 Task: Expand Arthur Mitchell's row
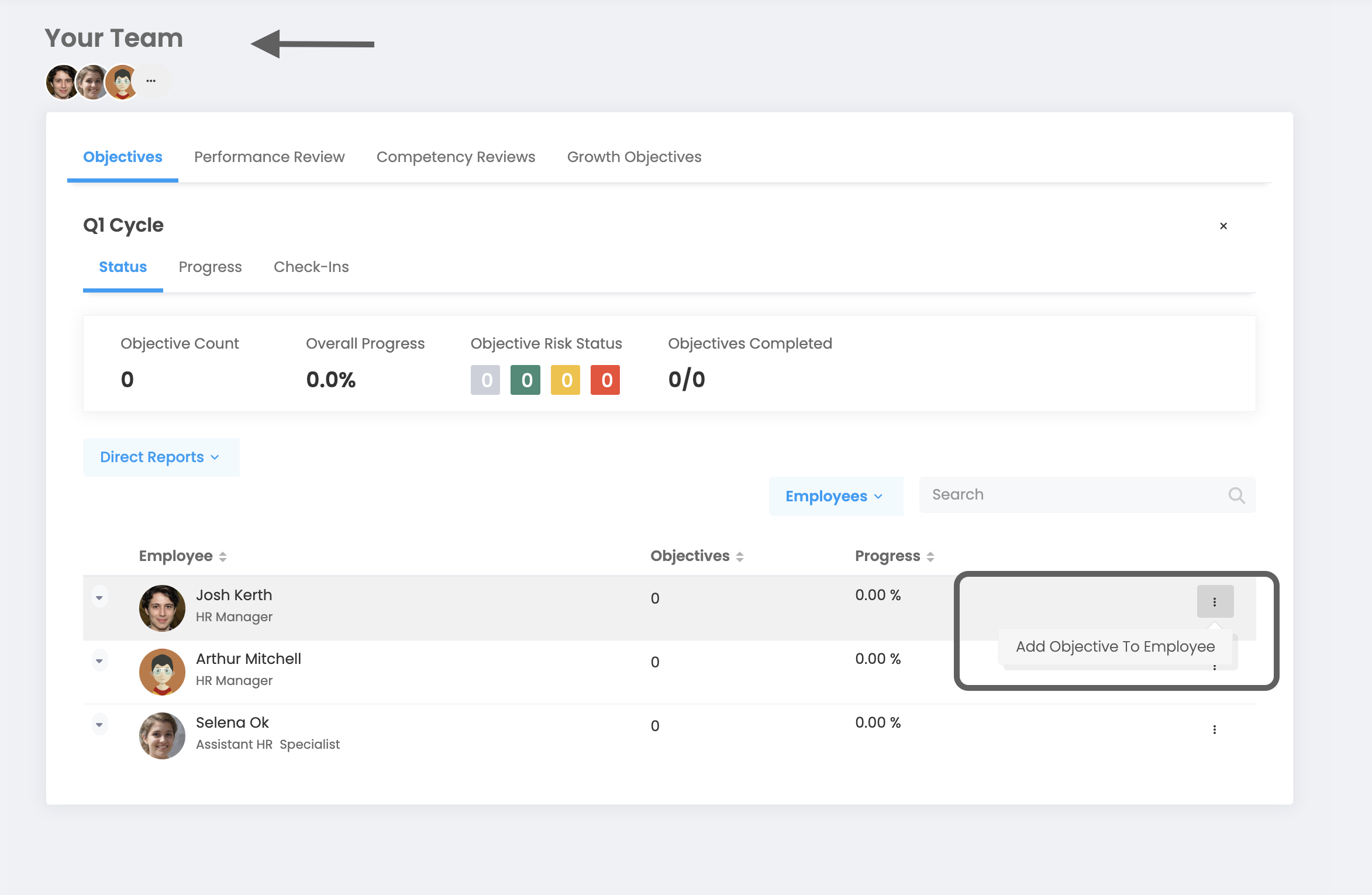(x=99, y=661)
